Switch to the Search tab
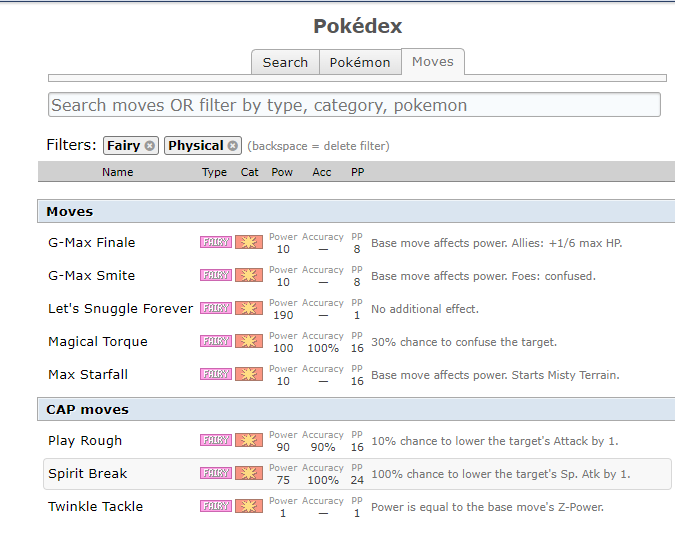Screen dimensions: 675x541 (285, 62)
